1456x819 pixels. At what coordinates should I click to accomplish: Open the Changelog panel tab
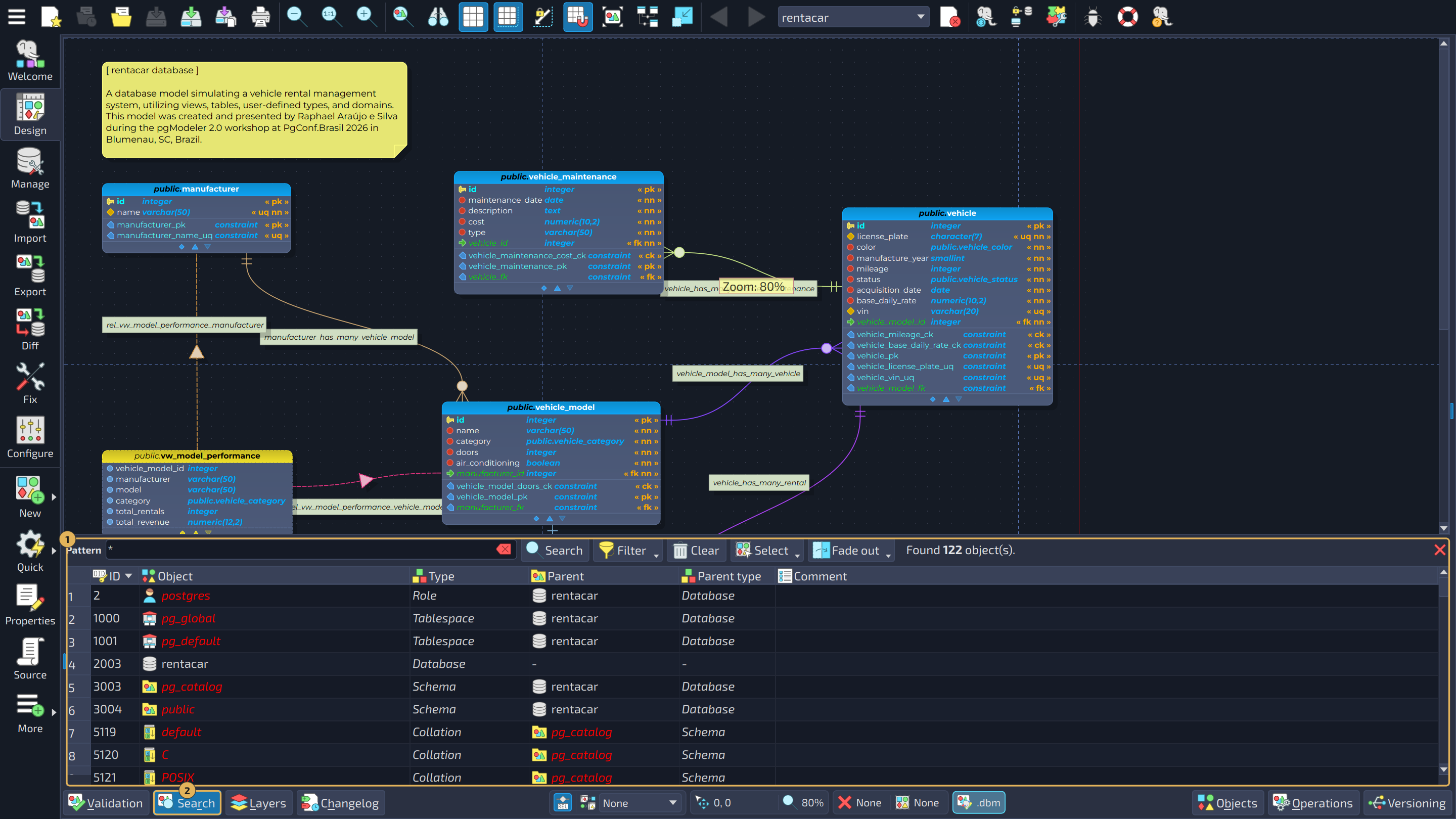340,803
